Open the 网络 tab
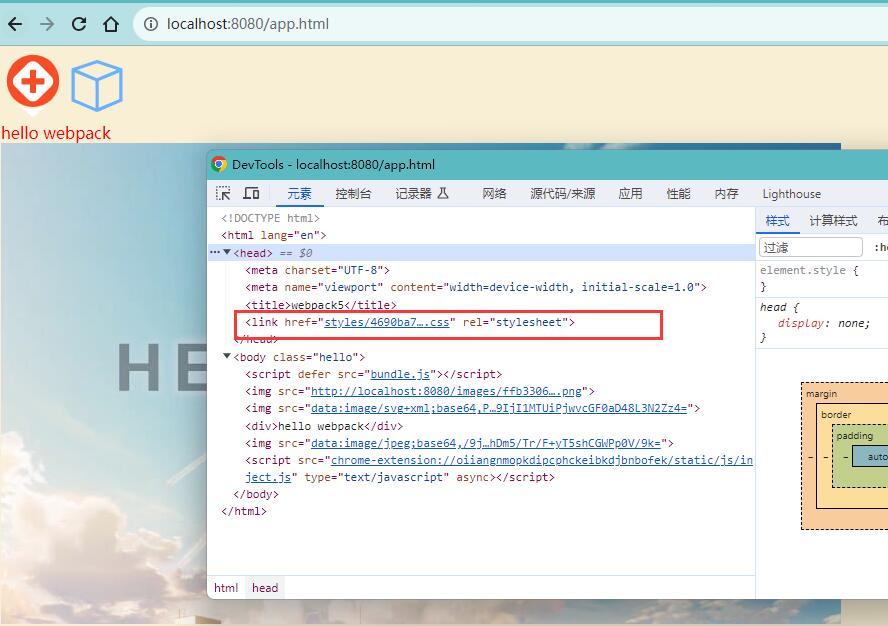 coord(494,194)
